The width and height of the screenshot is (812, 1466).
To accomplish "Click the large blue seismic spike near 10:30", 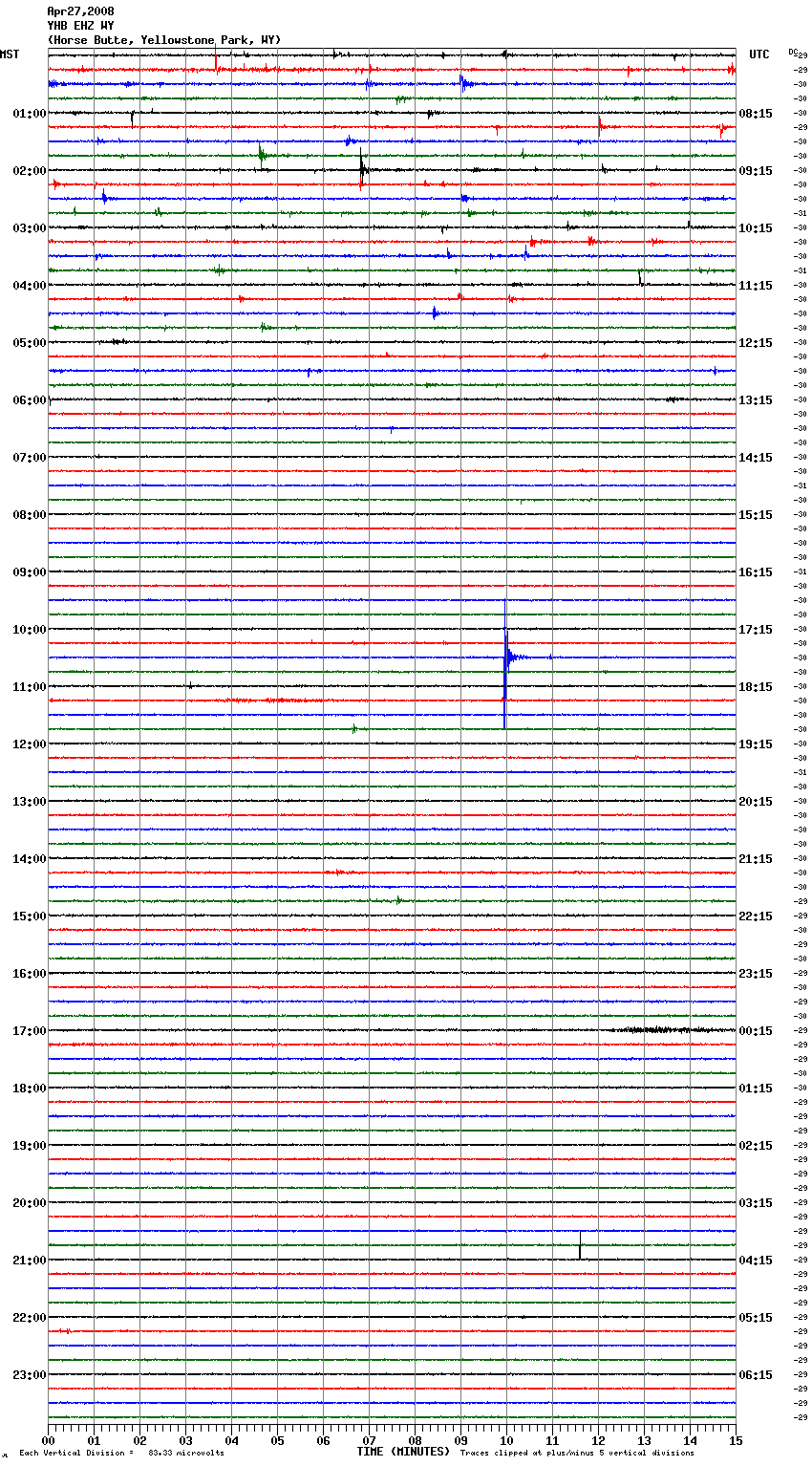I will click(505, 659).
